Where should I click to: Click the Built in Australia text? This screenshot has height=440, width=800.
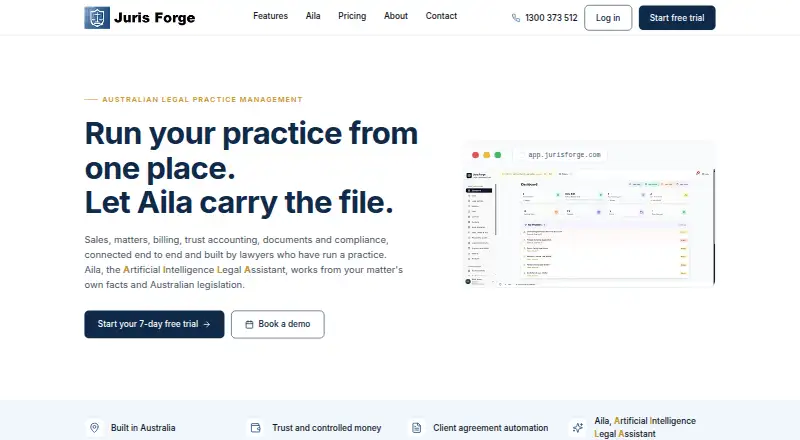click(x=143, y=428)
